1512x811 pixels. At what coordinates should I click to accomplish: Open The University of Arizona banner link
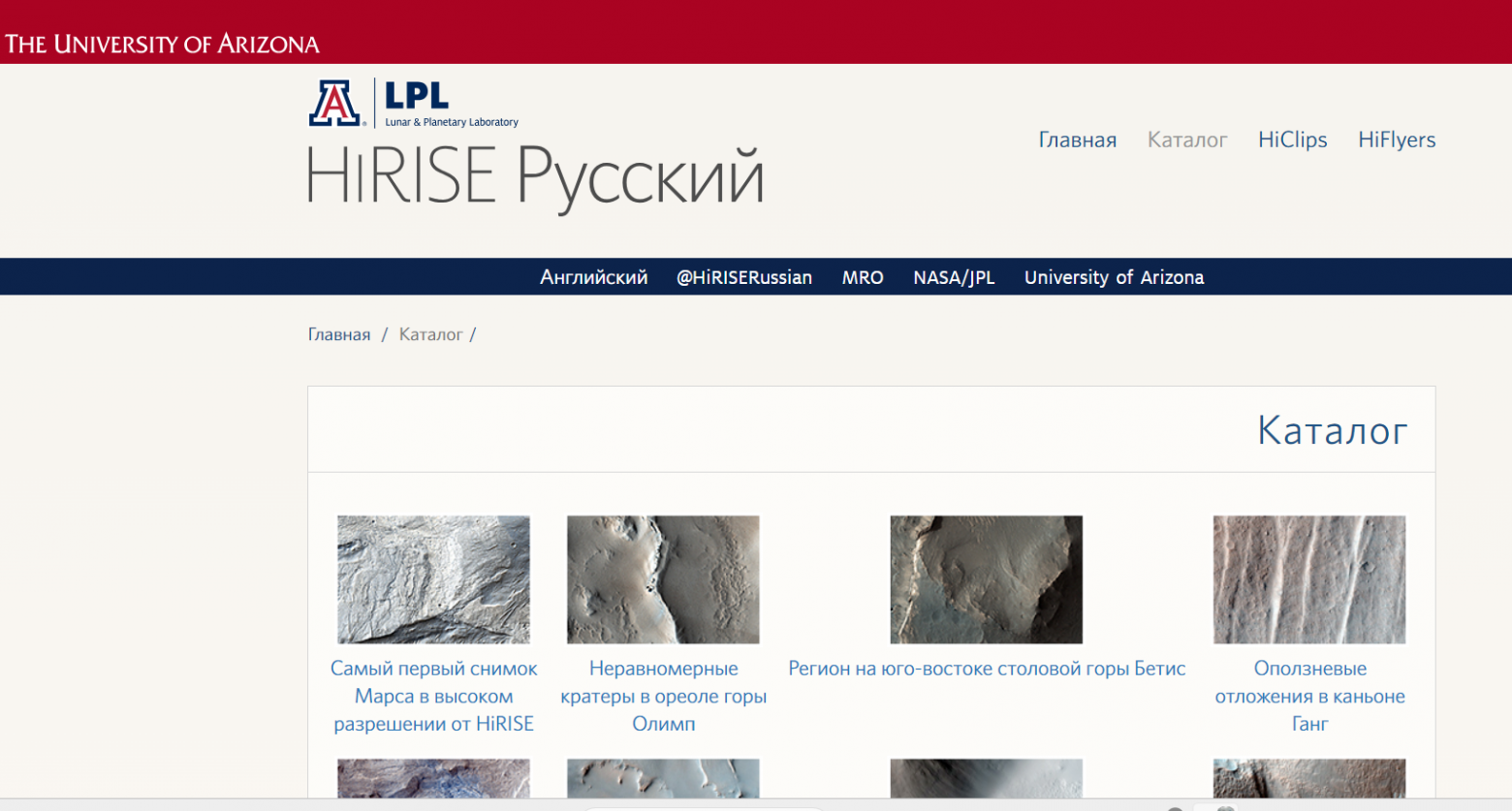pyautogui.click(x=162, y=44)
